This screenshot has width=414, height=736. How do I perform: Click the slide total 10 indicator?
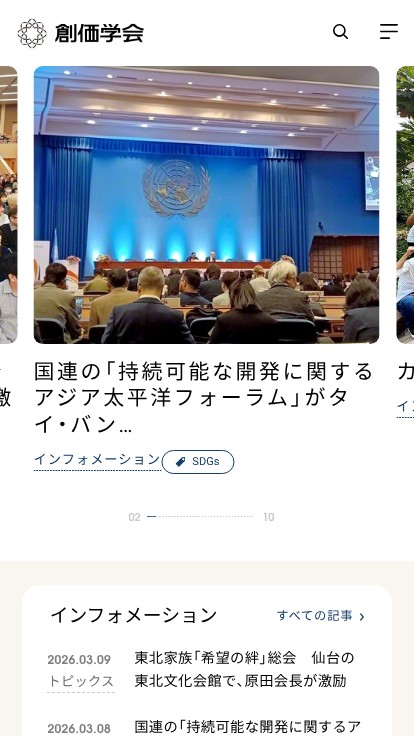(x=268, y=517)
